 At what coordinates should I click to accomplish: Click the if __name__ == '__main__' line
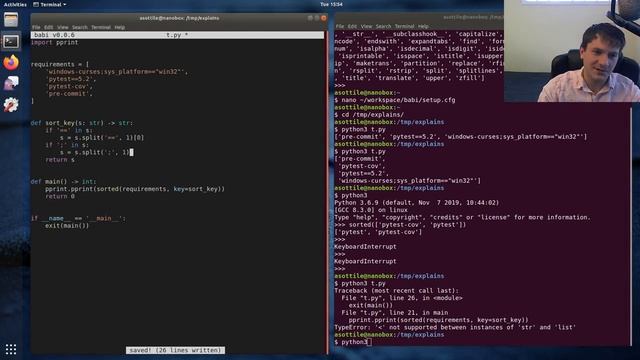tap(78, 219)
